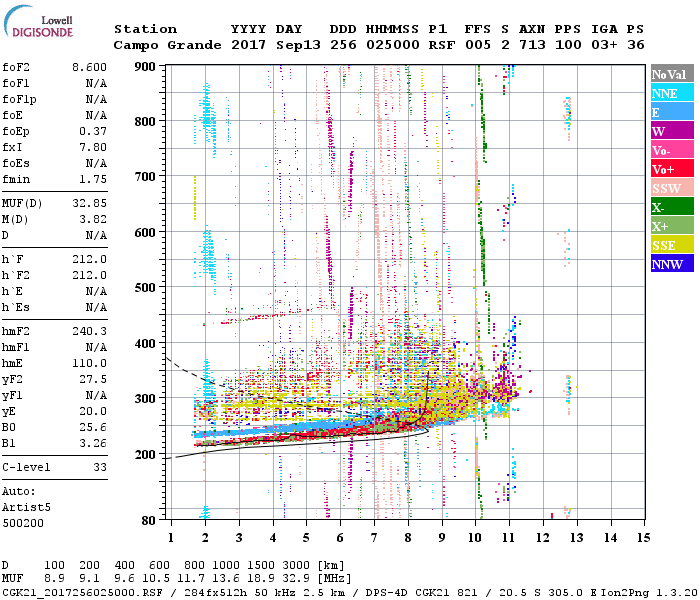Select the NNW dark blue legend swatch
700x600 pixels.
(x=672, y=263)
